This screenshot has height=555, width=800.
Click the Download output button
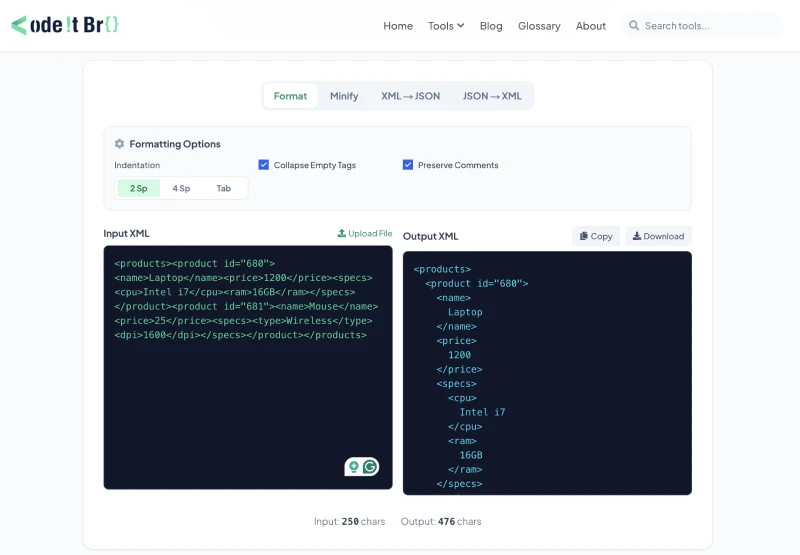coord(659,236)
